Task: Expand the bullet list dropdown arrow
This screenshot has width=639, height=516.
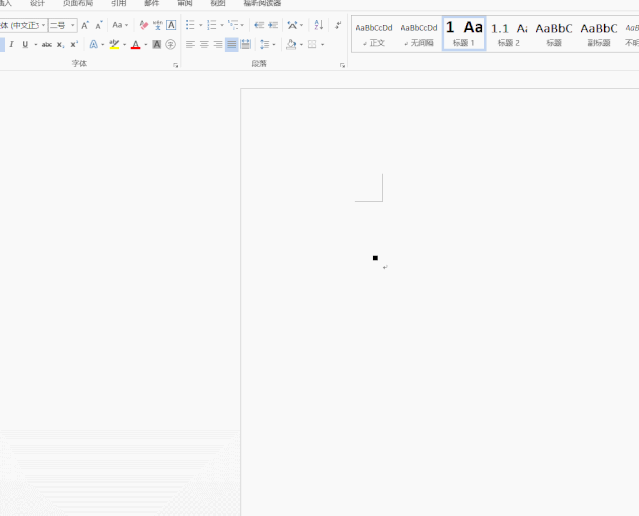Action: (x=201, y=25)
